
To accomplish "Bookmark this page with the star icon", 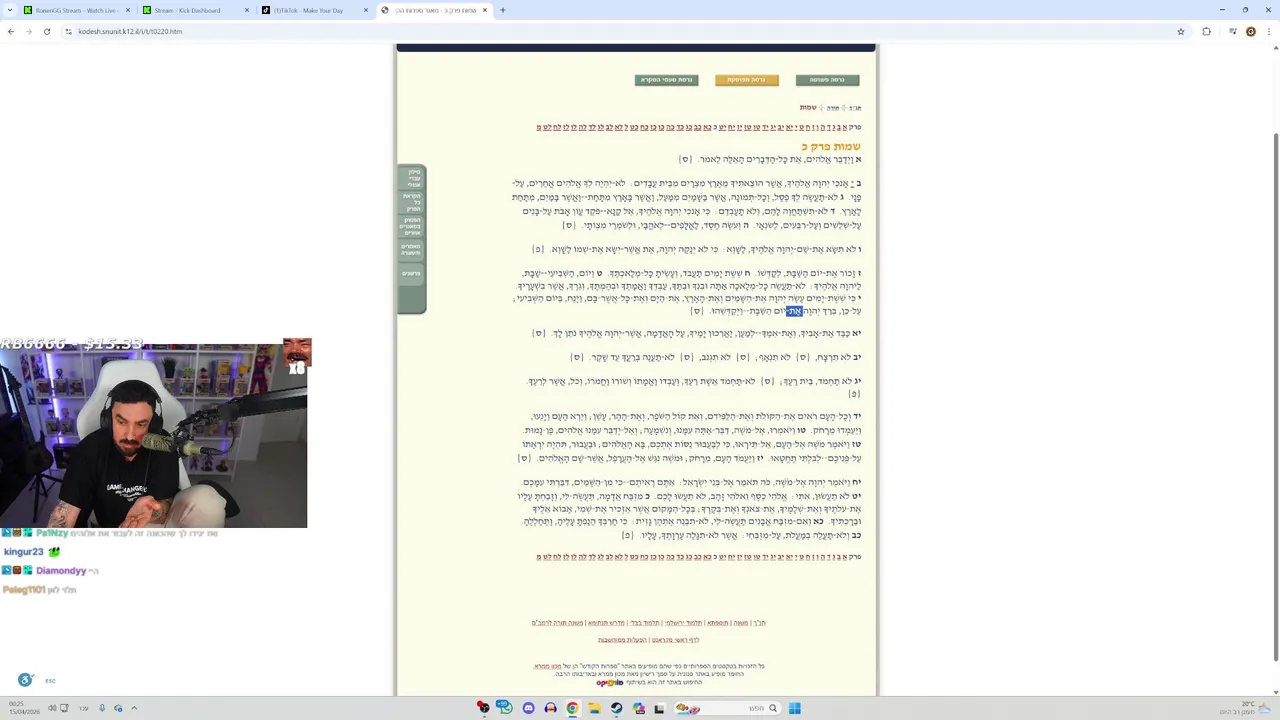I will click(1181, 31).
